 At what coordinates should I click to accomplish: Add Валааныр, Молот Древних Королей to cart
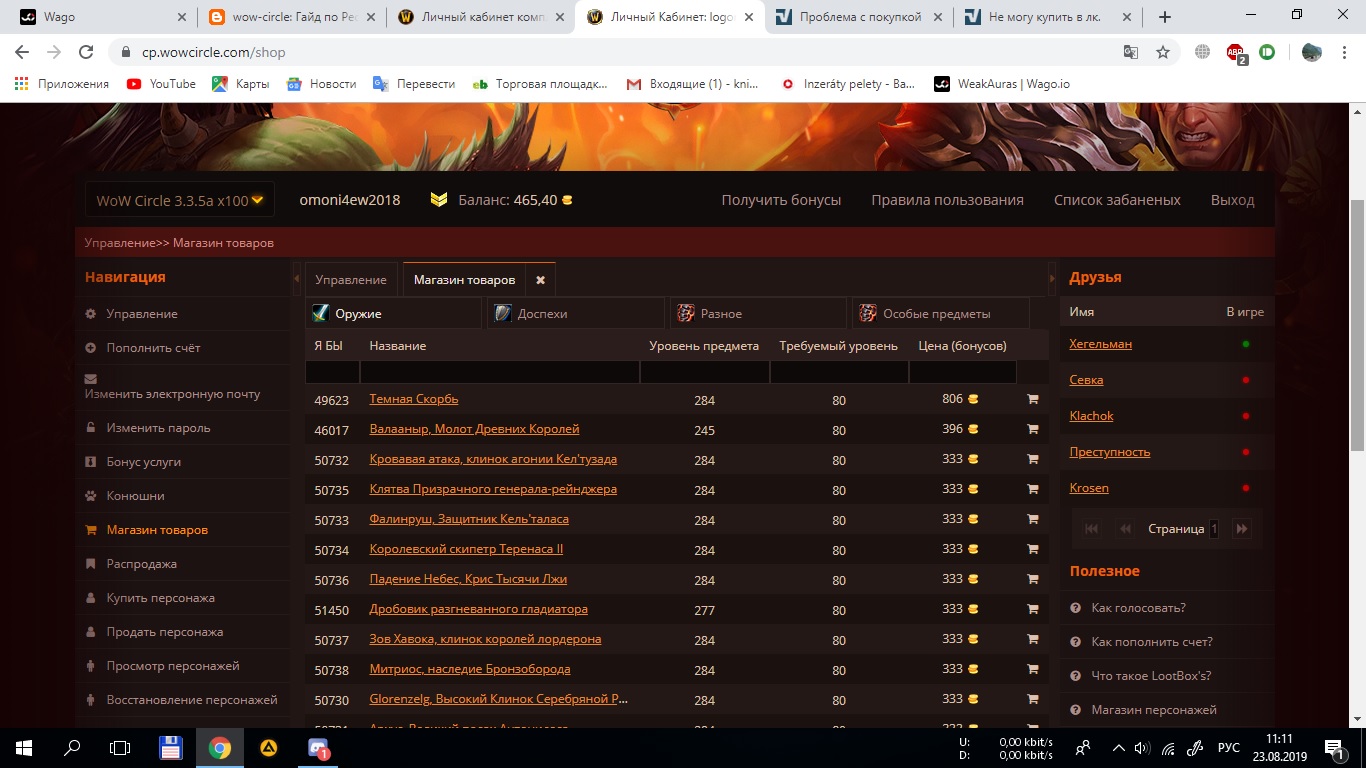[1032, 429]
